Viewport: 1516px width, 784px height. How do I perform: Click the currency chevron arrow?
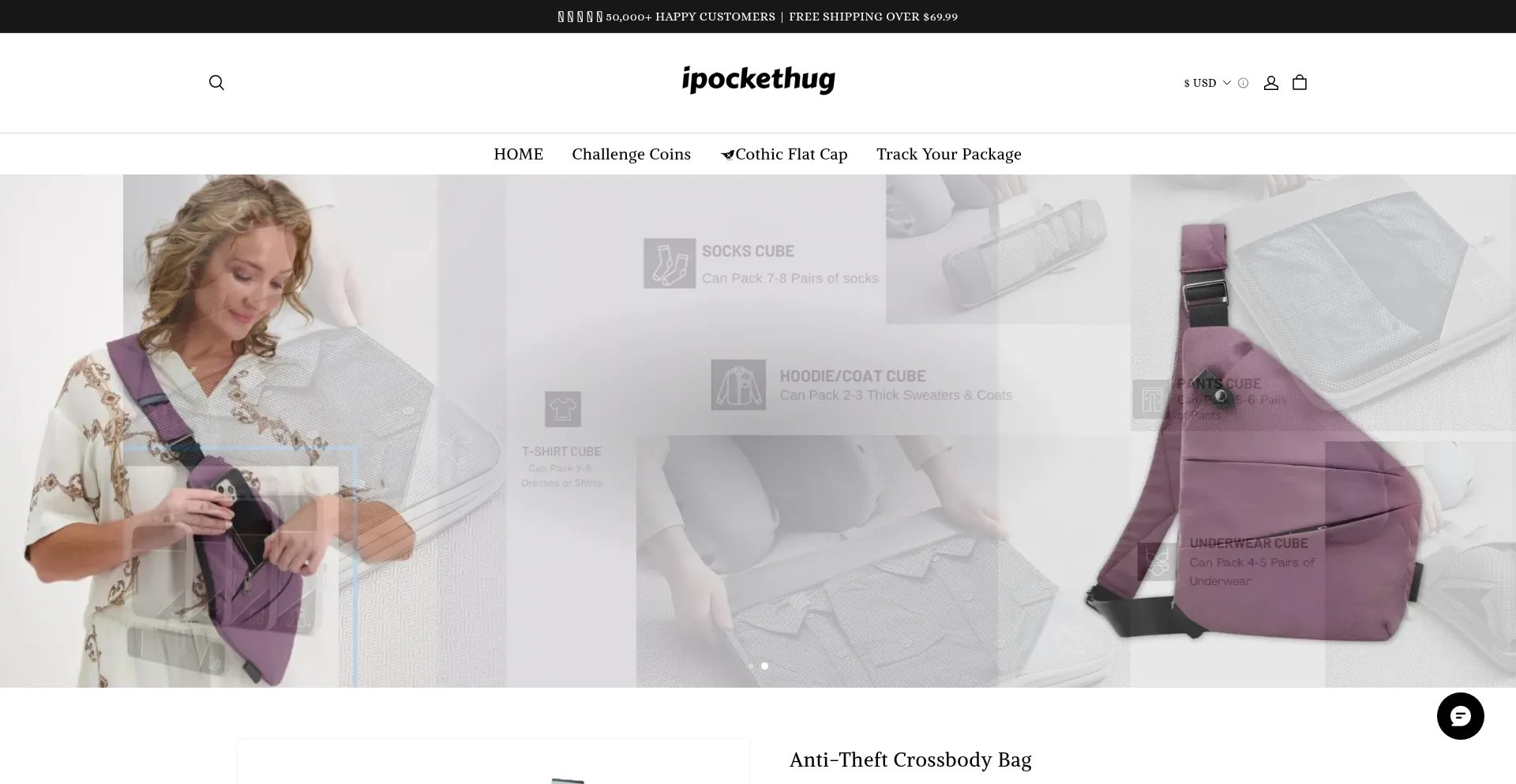click(1227, 83)
